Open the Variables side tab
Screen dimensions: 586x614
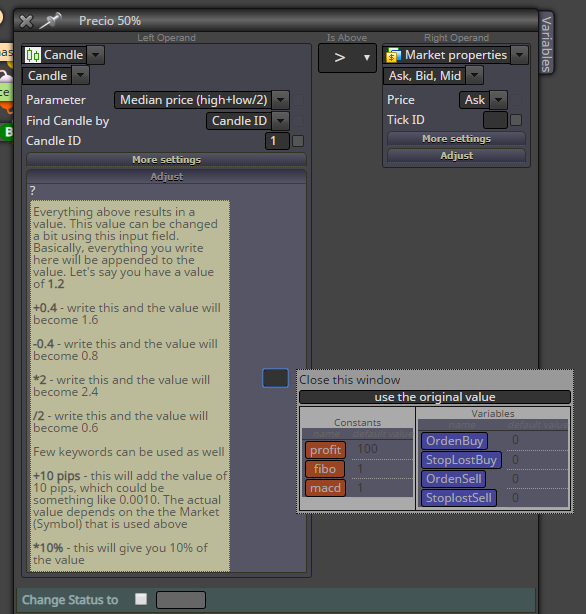546,43
